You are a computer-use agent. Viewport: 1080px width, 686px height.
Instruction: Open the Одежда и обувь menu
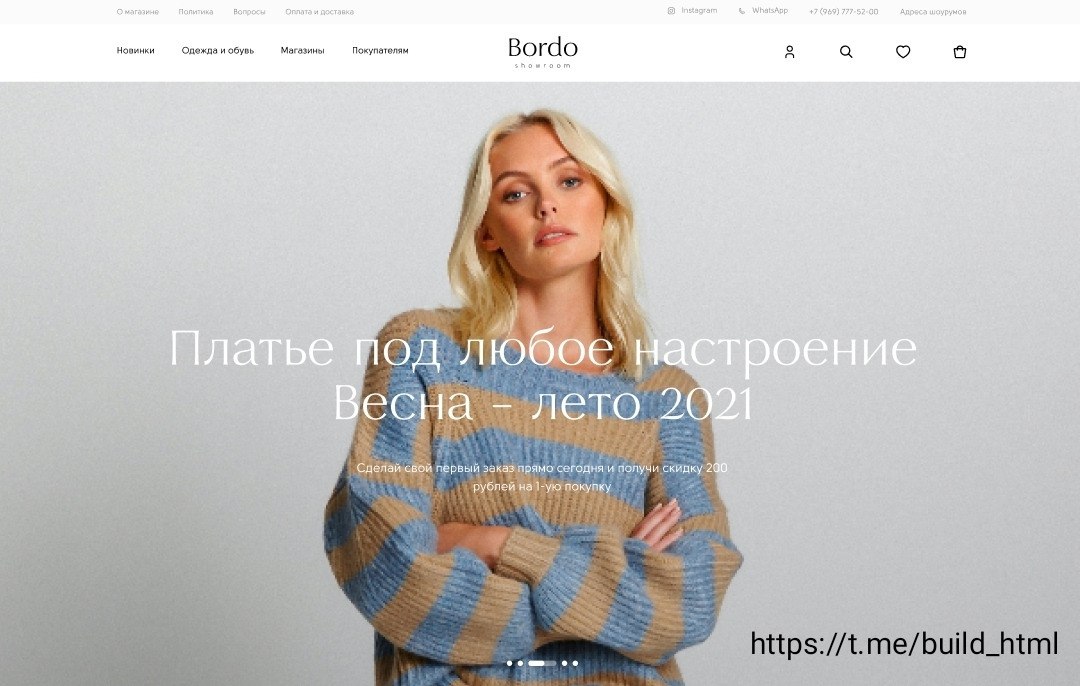pos(218,50)
